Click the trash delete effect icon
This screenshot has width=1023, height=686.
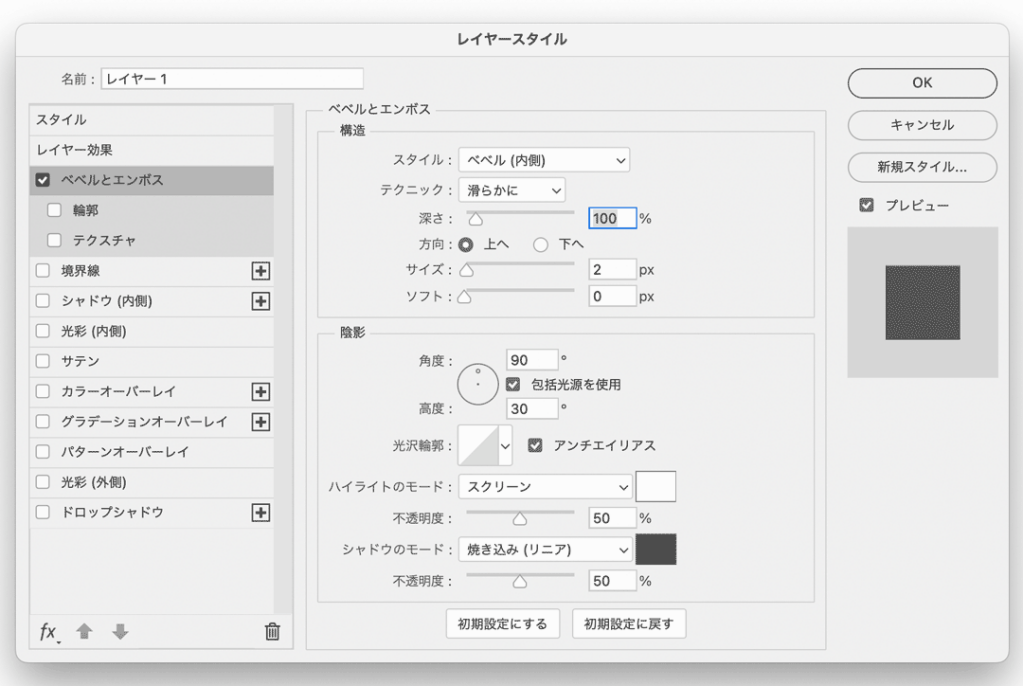tap(272, 632)
